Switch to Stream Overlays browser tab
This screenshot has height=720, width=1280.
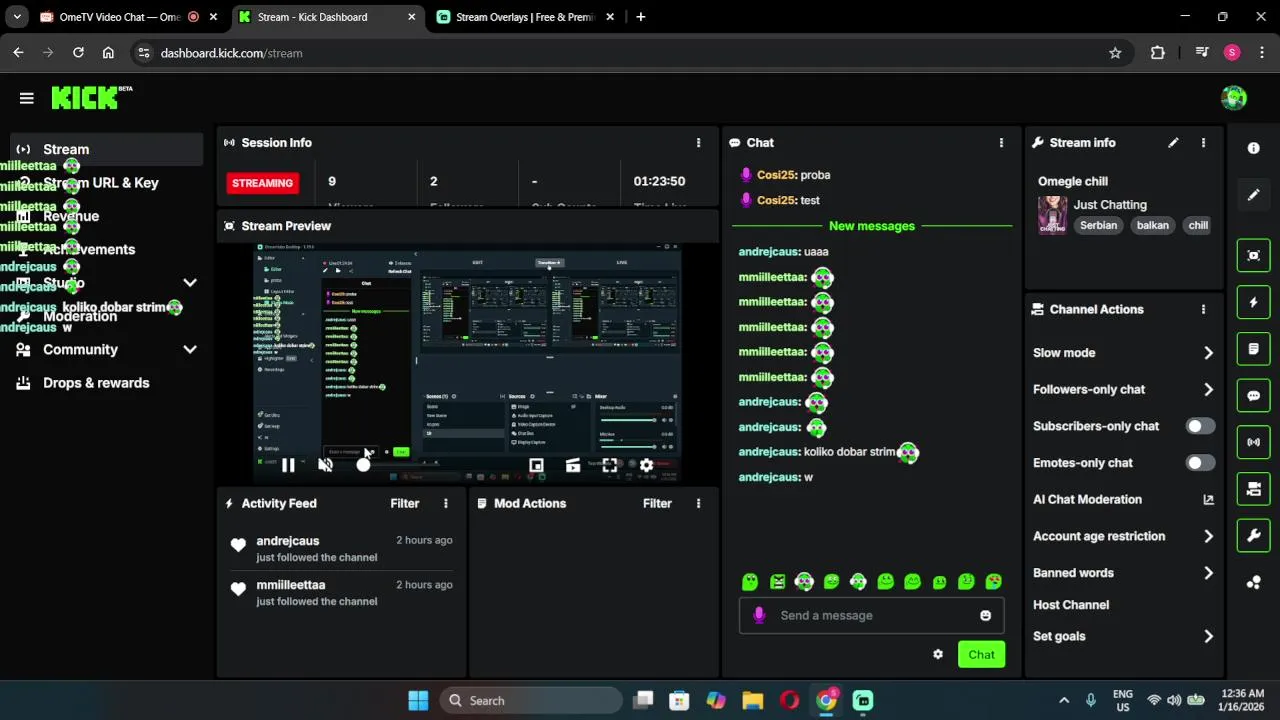click(525, 17)
